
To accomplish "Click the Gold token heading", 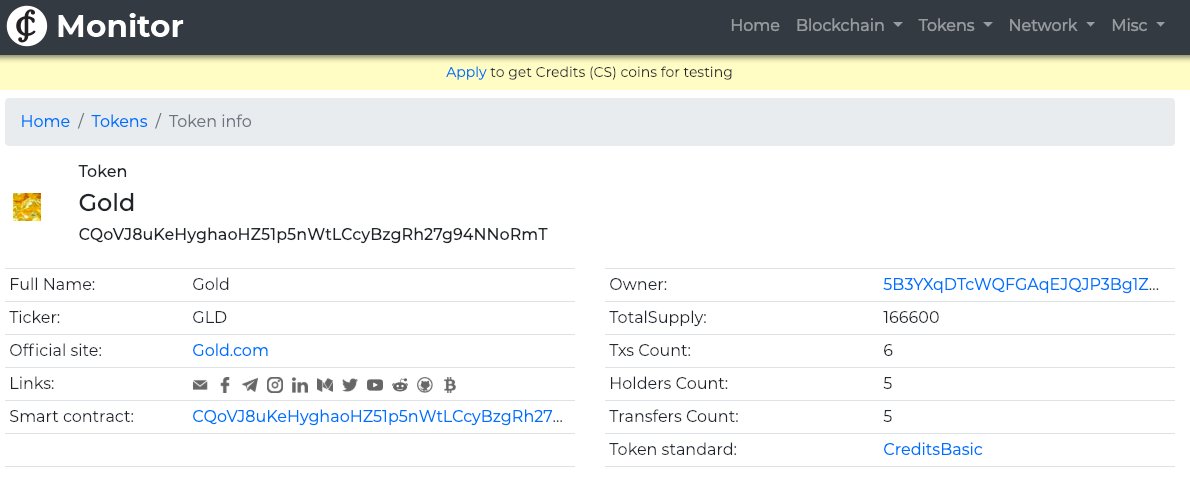I will [x=106, y=203].
